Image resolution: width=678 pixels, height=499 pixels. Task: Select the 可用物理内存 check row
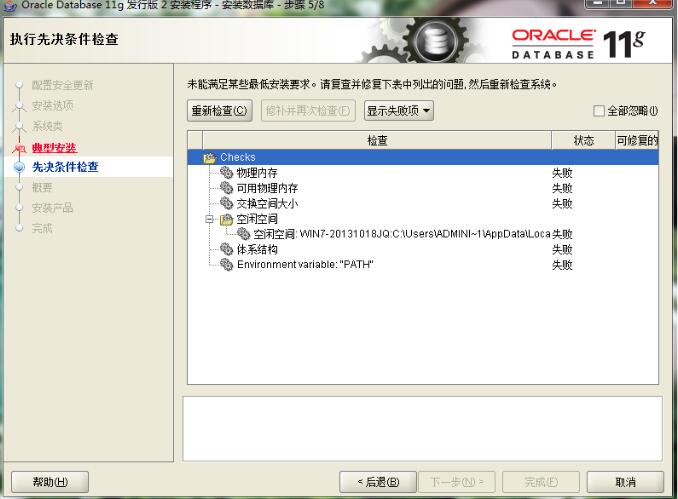pos(423,188)
